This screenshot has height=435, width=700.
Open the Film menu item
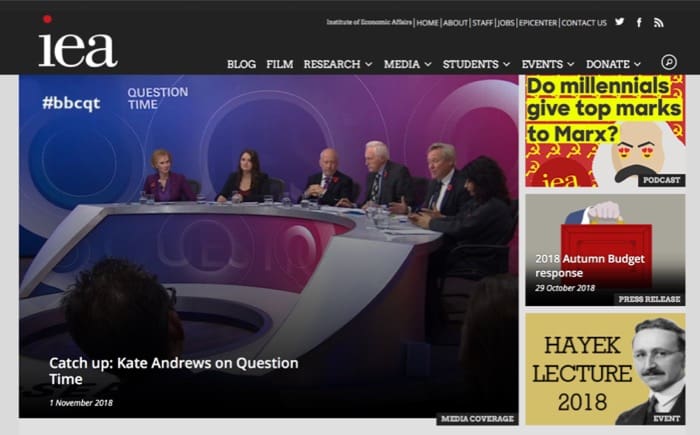(x=280, y=64)
